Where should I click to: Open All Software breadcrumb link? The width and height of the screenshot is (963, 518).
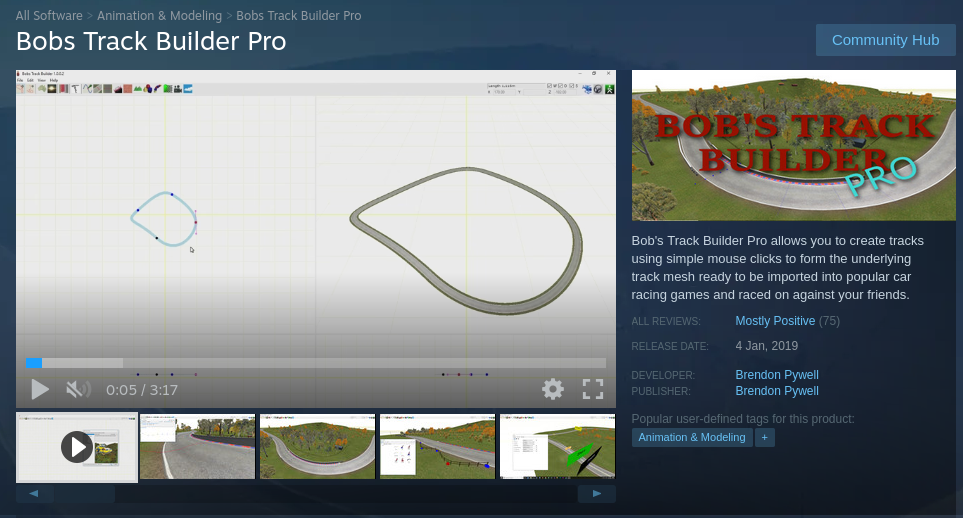point(49,16)
